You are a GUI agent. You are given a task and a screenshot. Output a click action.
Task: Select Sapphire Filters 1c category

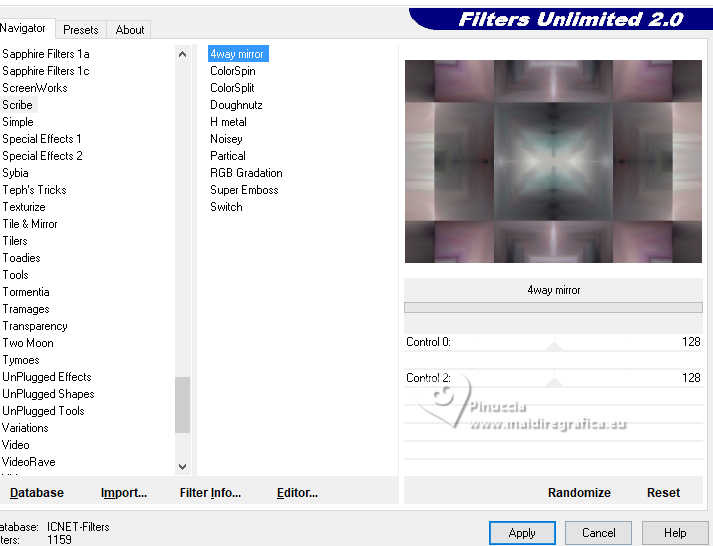[46, 71]
